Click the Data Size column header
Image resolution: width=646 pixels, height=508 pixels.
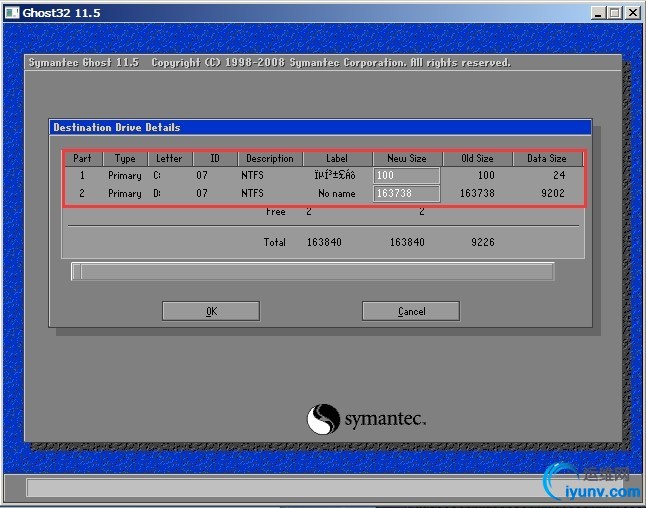click(546, 158)
